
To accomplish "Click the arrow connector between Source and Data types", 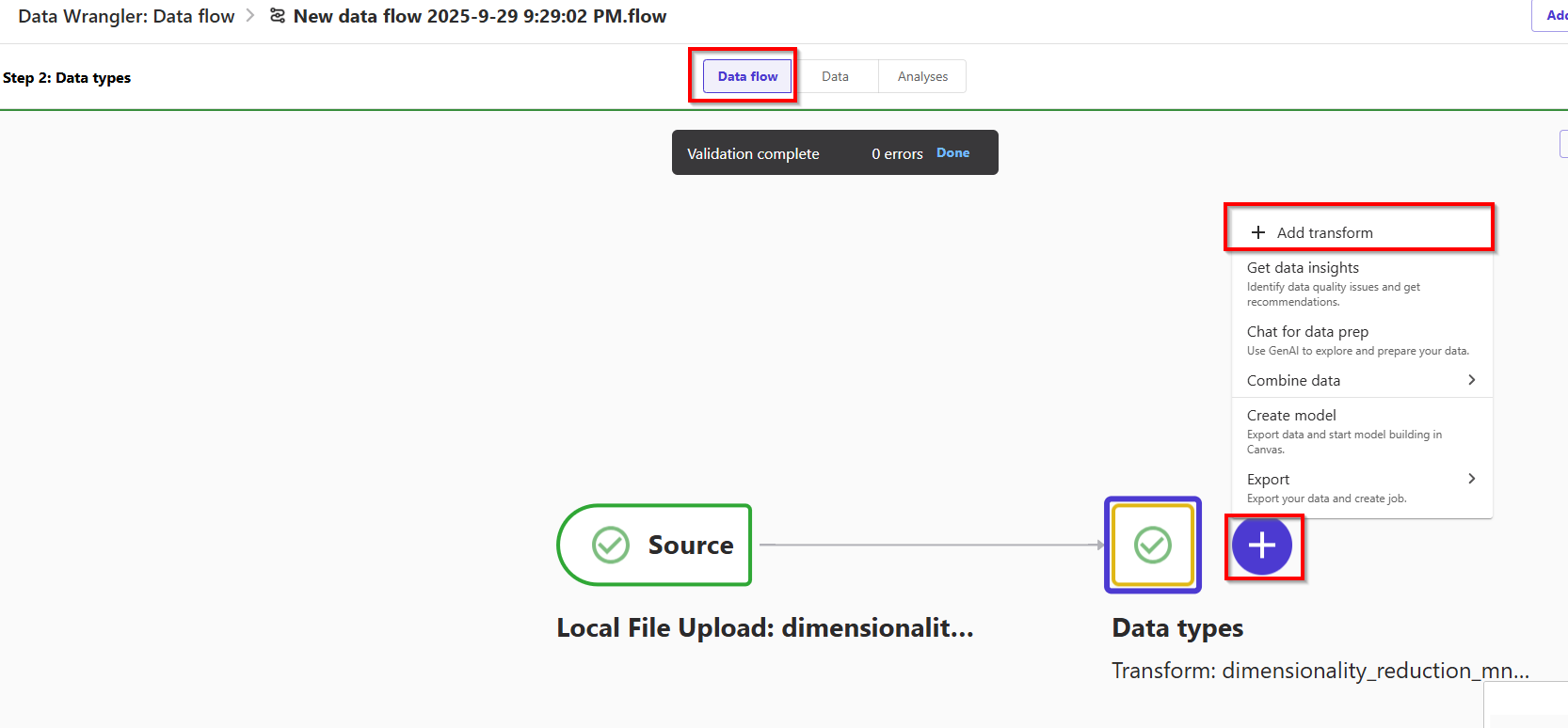I will click(x=930, y=545).
